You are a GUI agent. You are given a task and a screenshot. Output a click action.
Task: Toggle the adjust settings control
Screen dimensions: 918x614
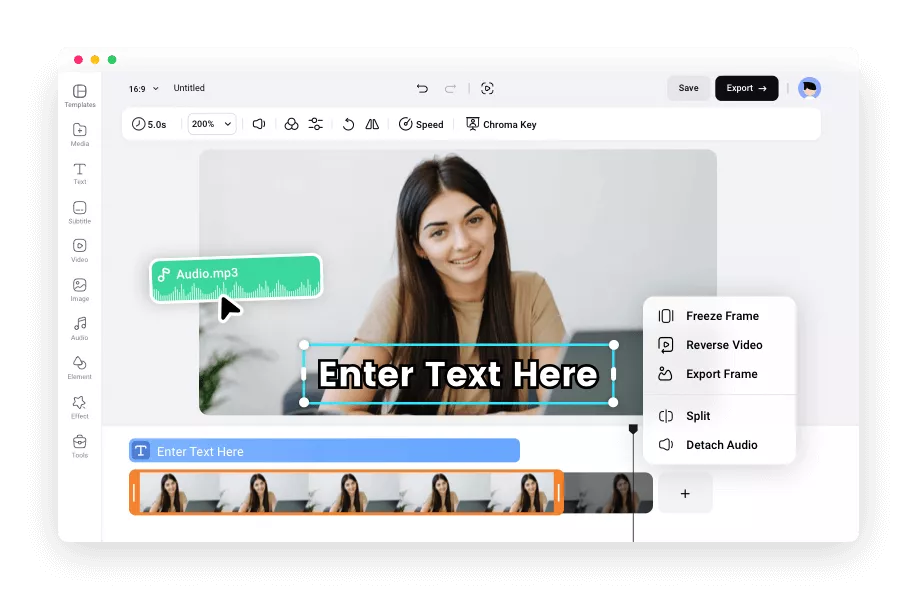315,124
